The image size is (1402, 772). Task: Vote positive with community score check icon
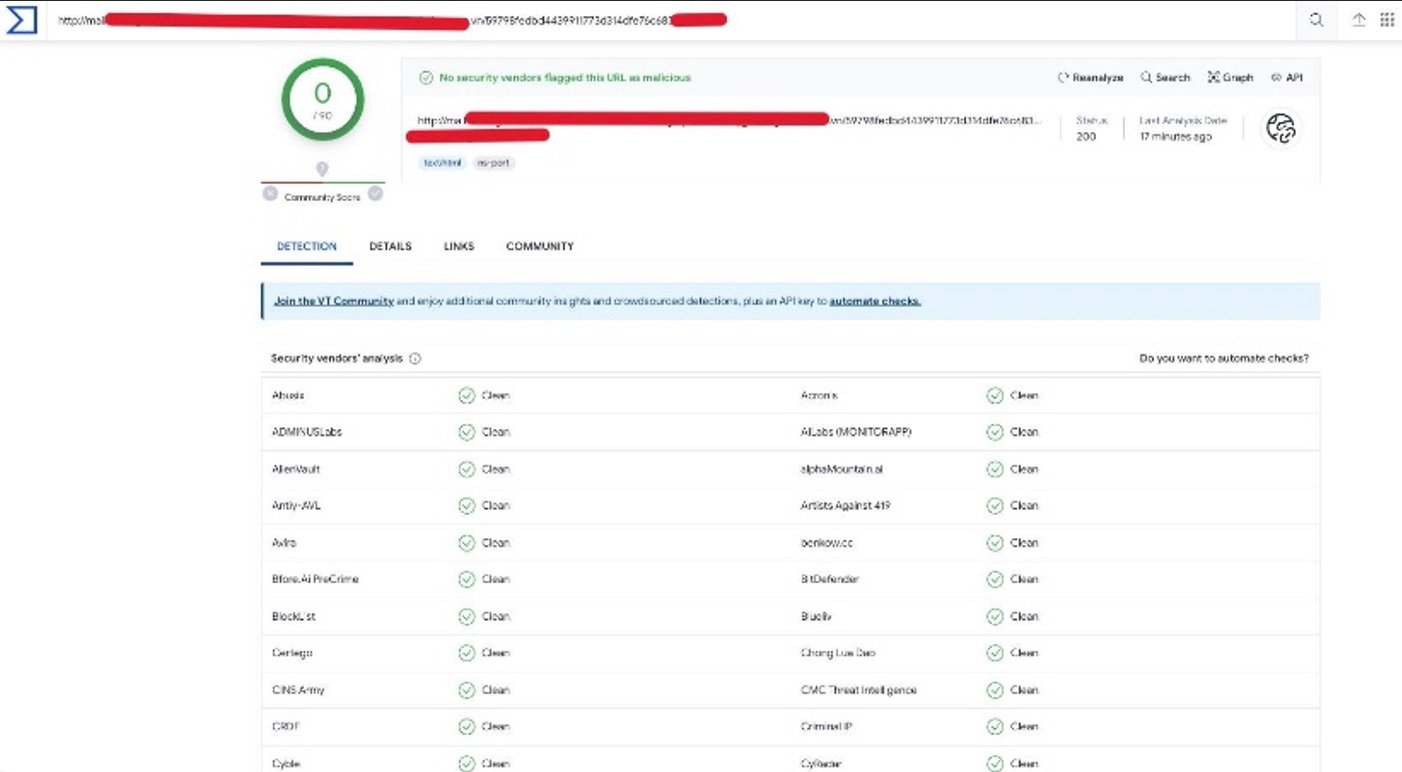375,193
